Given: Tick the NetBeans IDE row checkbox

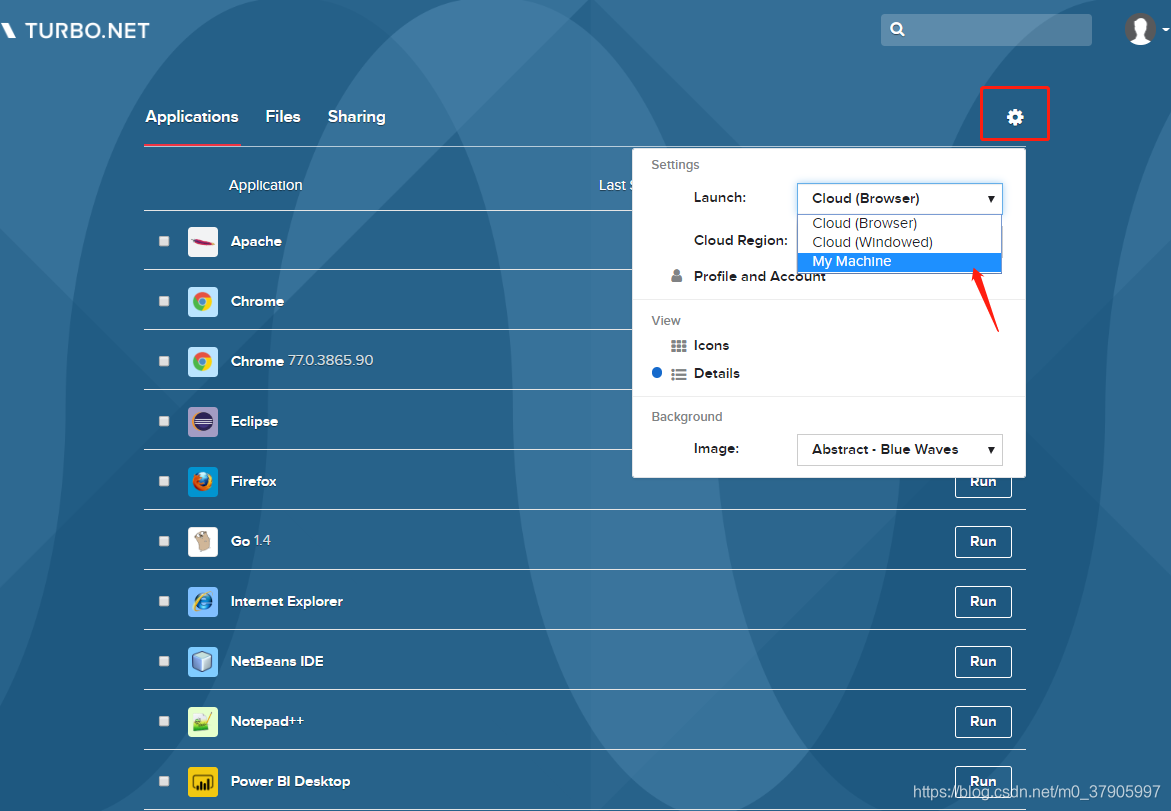Looking at the screenshot, I should pyautogui.click(x=164, y=661).
